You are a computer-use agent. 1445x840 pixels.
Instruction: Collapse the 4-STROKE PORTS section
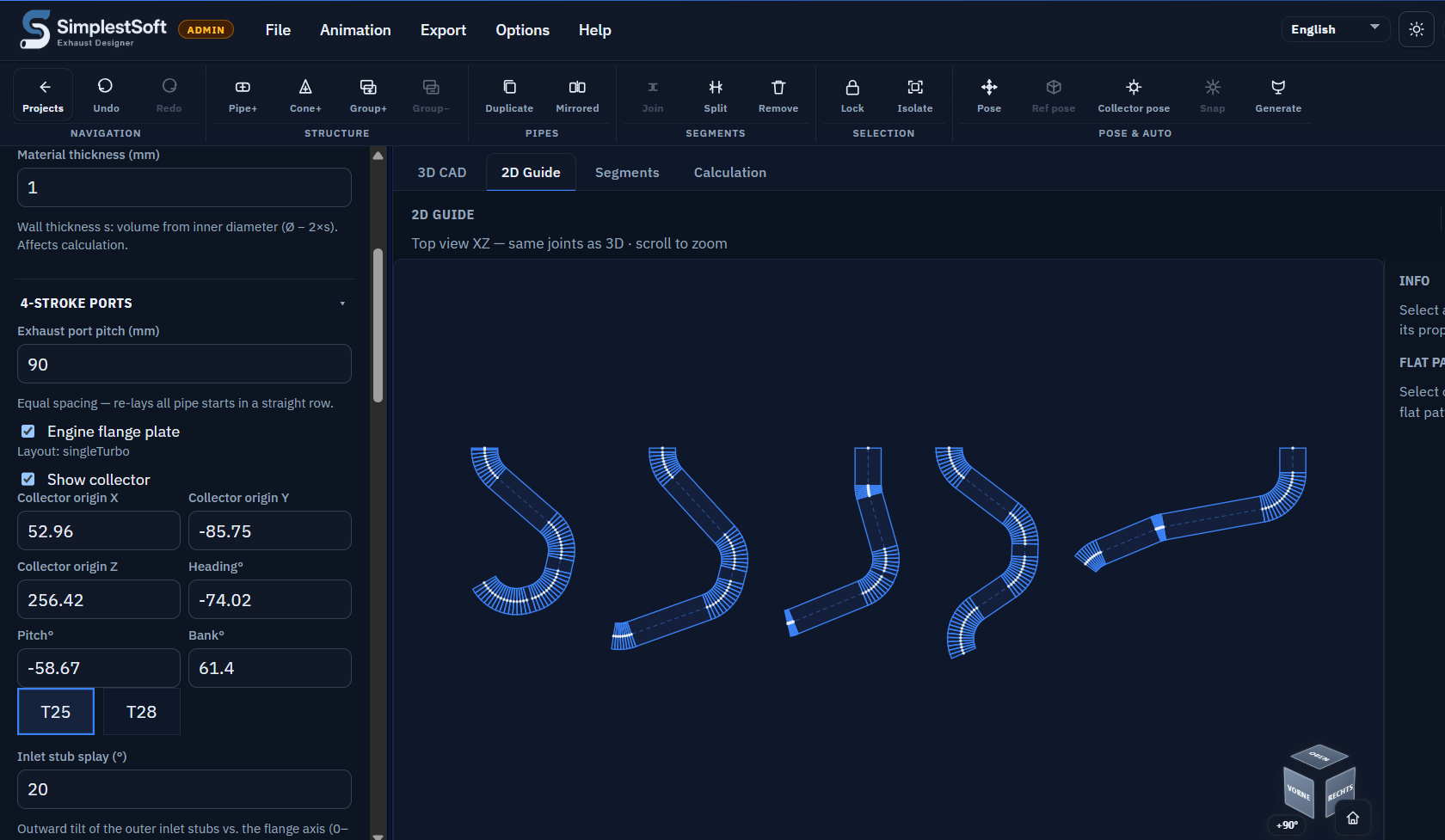[185, 304]
